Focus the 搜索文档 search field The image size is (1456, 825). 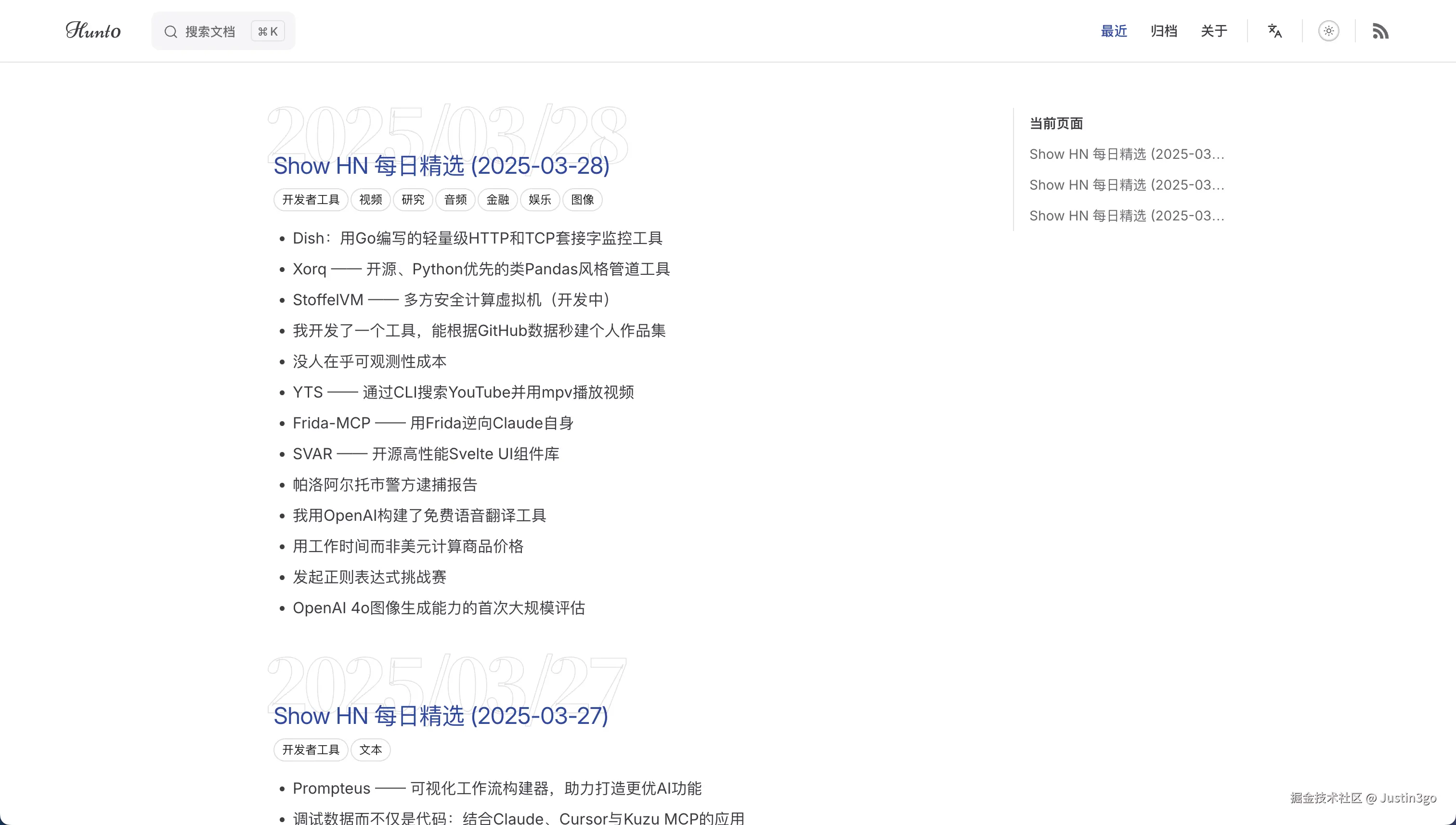point(210,32)
